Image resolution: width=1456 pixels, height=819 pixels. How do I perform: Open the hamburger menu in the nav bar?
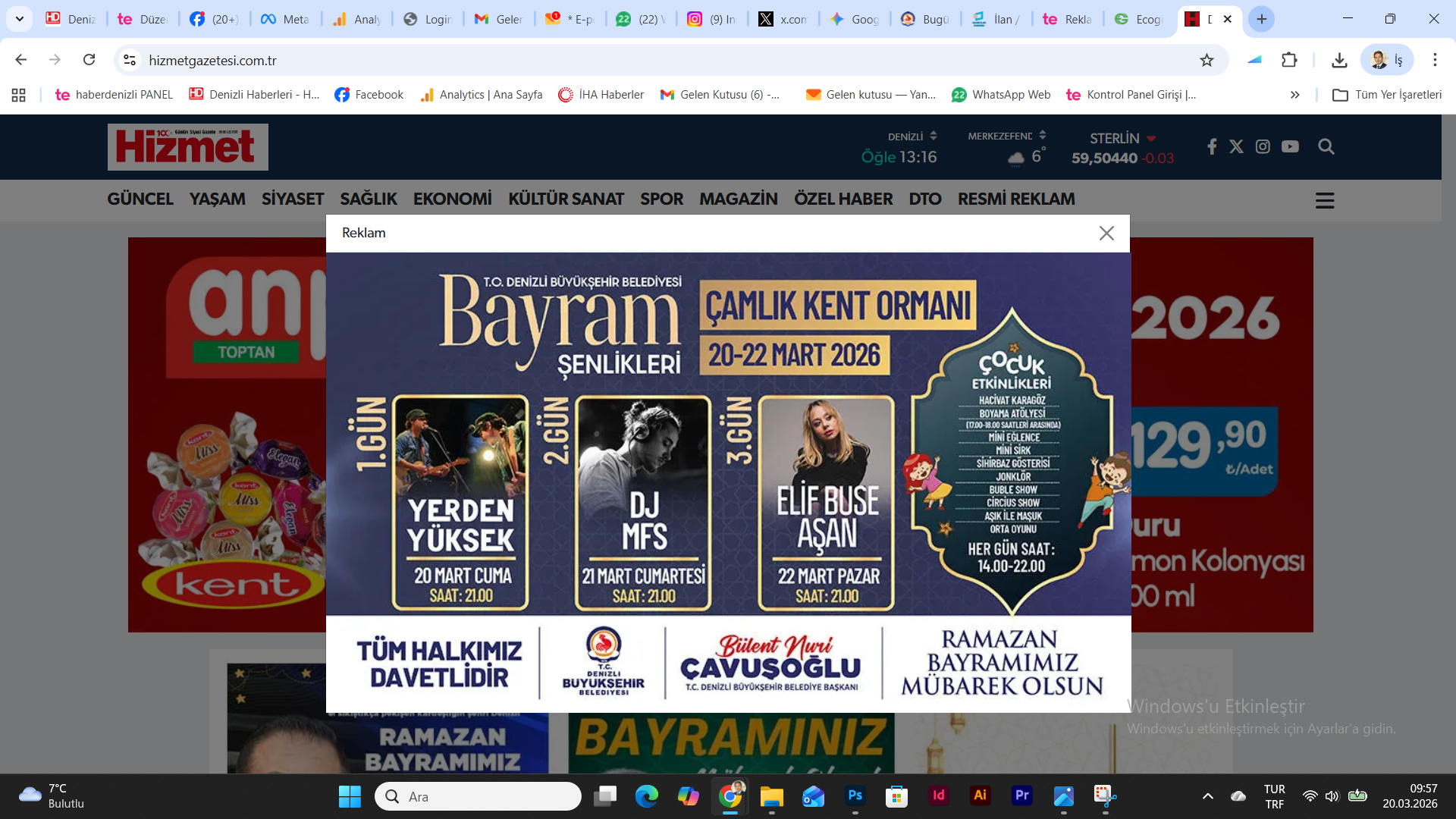pos(1324,200)
